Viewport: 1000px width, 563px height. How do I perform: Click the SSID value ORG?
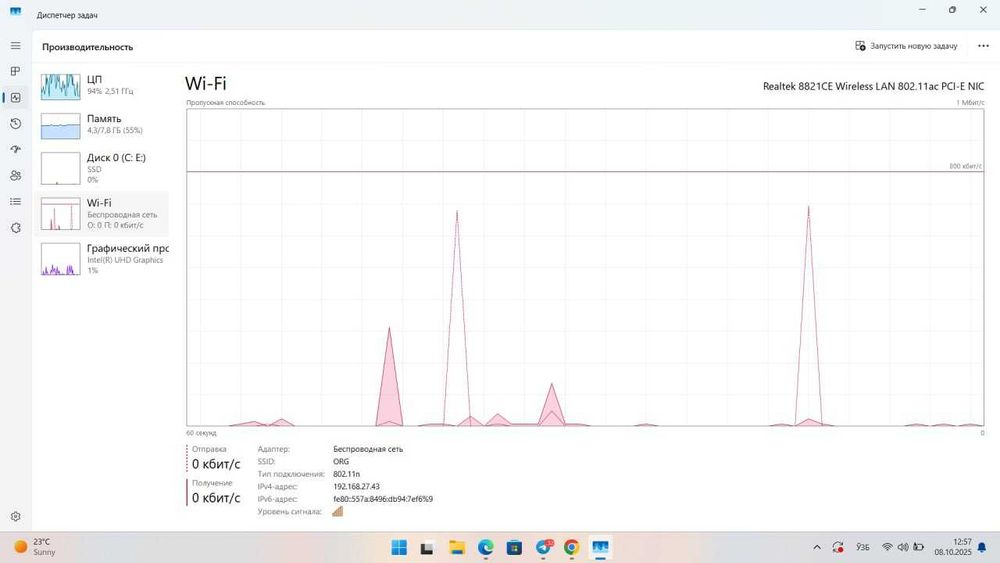(341, 462)
